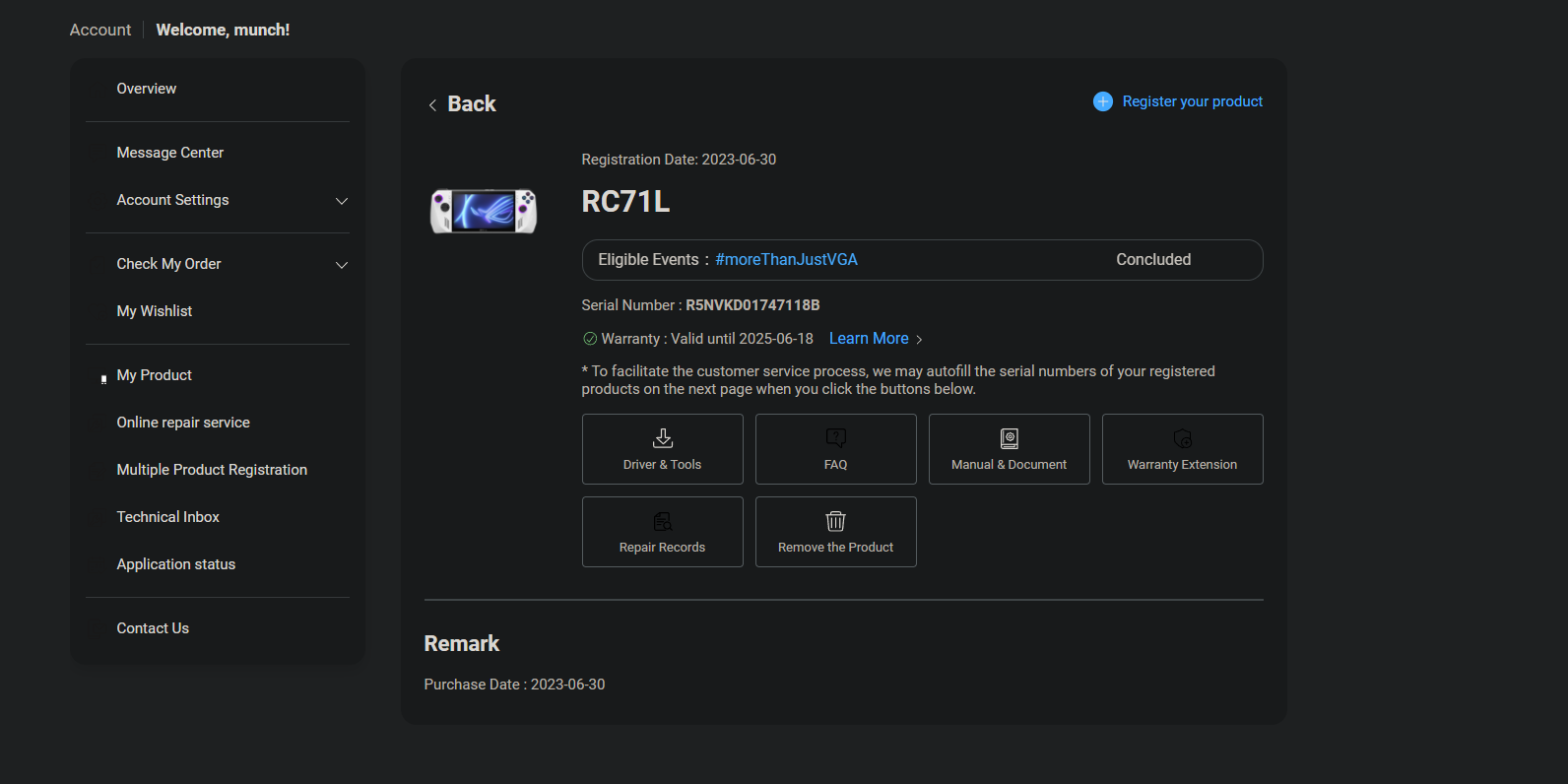The height and width of the screenshot is (784, 1568).
Task: Click the RC71L product name
Action: [625, 202]
